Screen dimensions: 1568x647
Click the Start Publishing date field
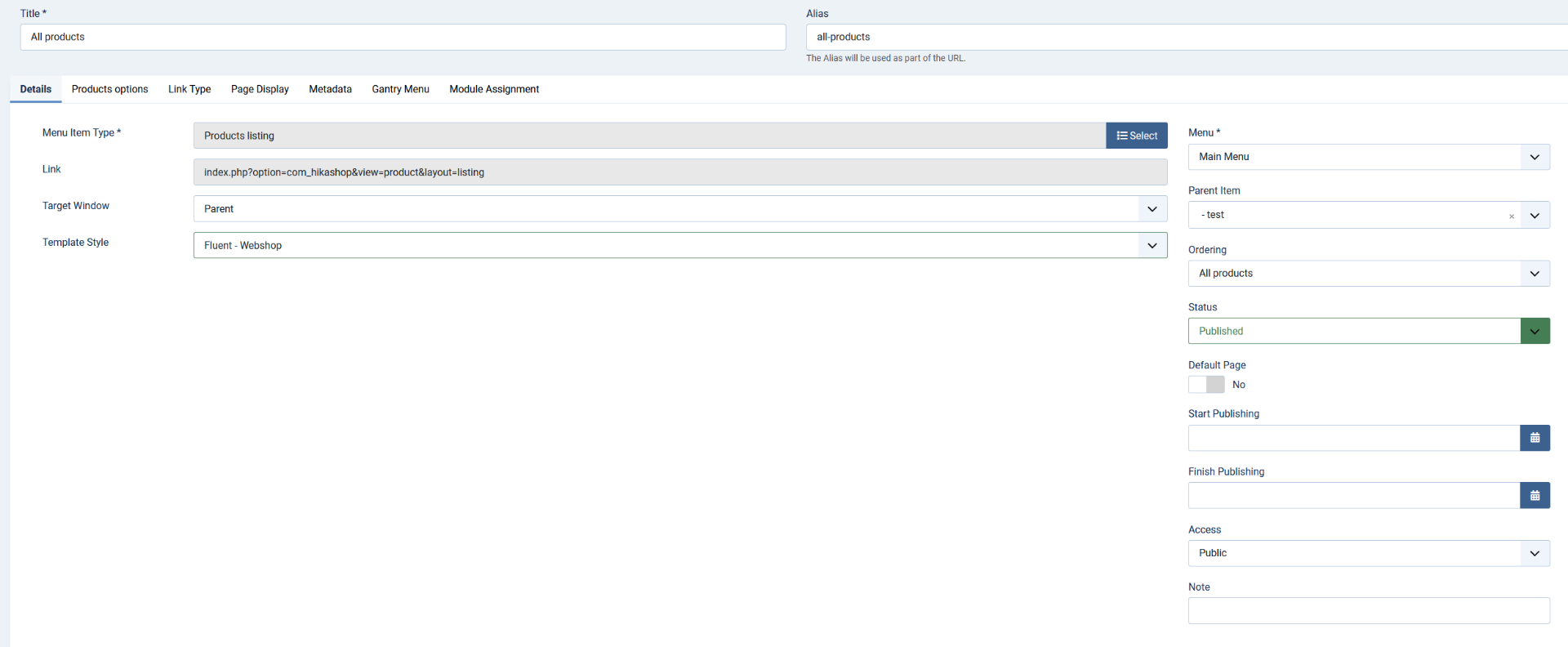tap(1354, 438)
